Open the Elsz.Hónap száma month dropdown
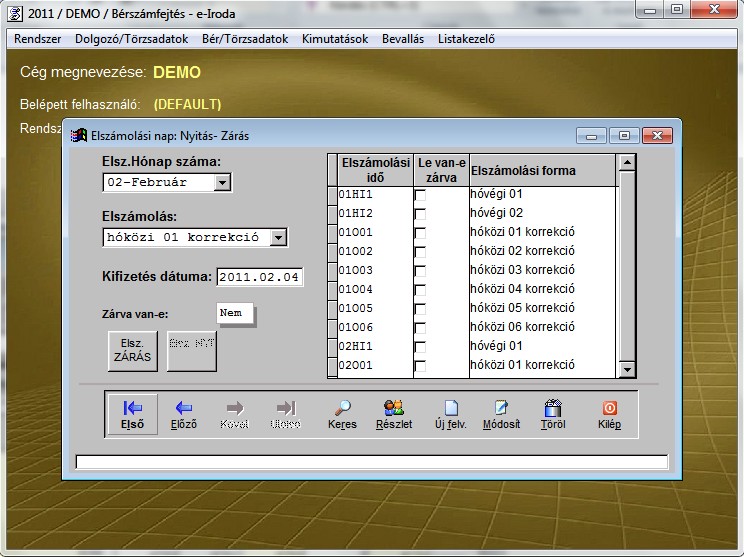Image resolution: width=744 pixels, height=557 pixels. click(223, 182)
